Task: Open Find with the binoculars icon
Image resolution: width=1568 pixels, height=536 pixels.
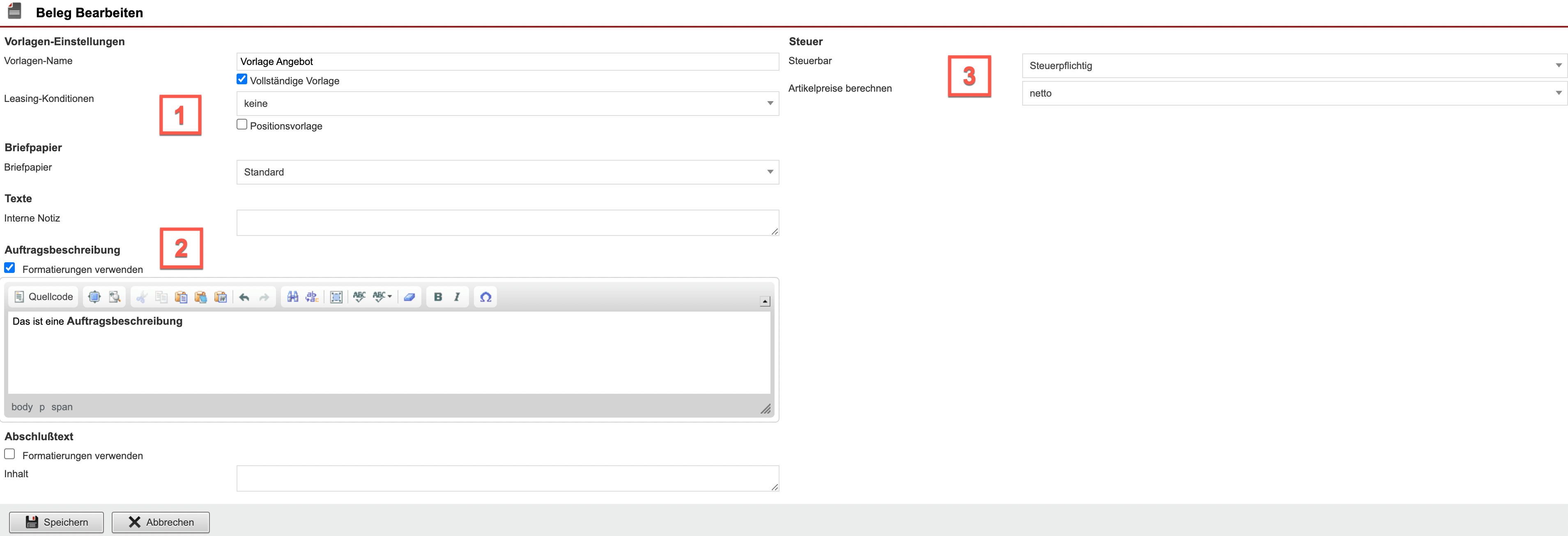Action: 293,297
